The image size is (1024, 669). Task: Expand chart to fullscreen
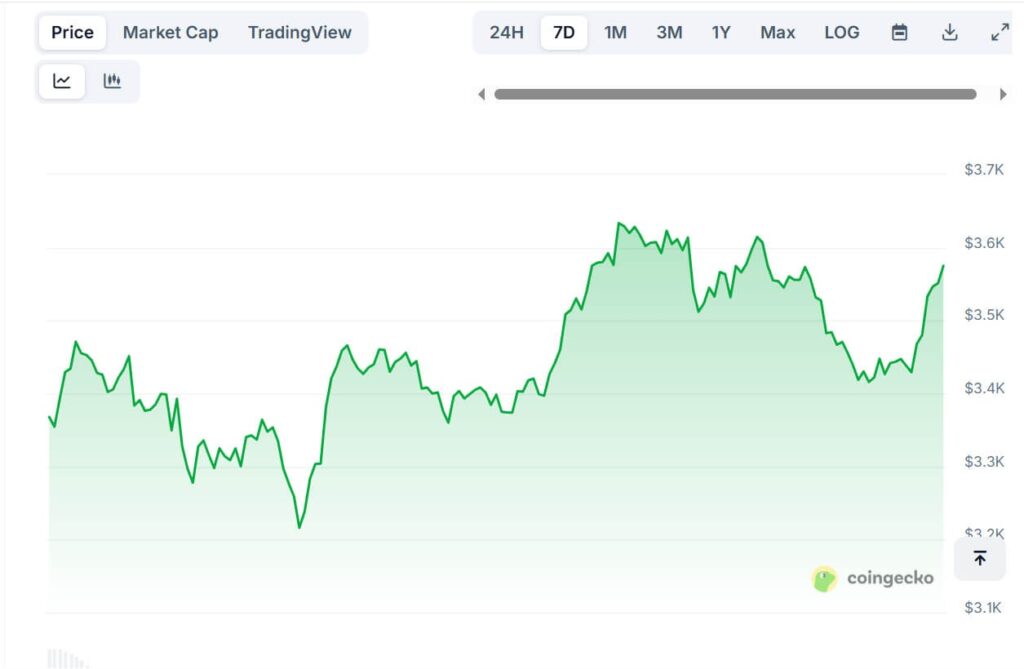999,32
